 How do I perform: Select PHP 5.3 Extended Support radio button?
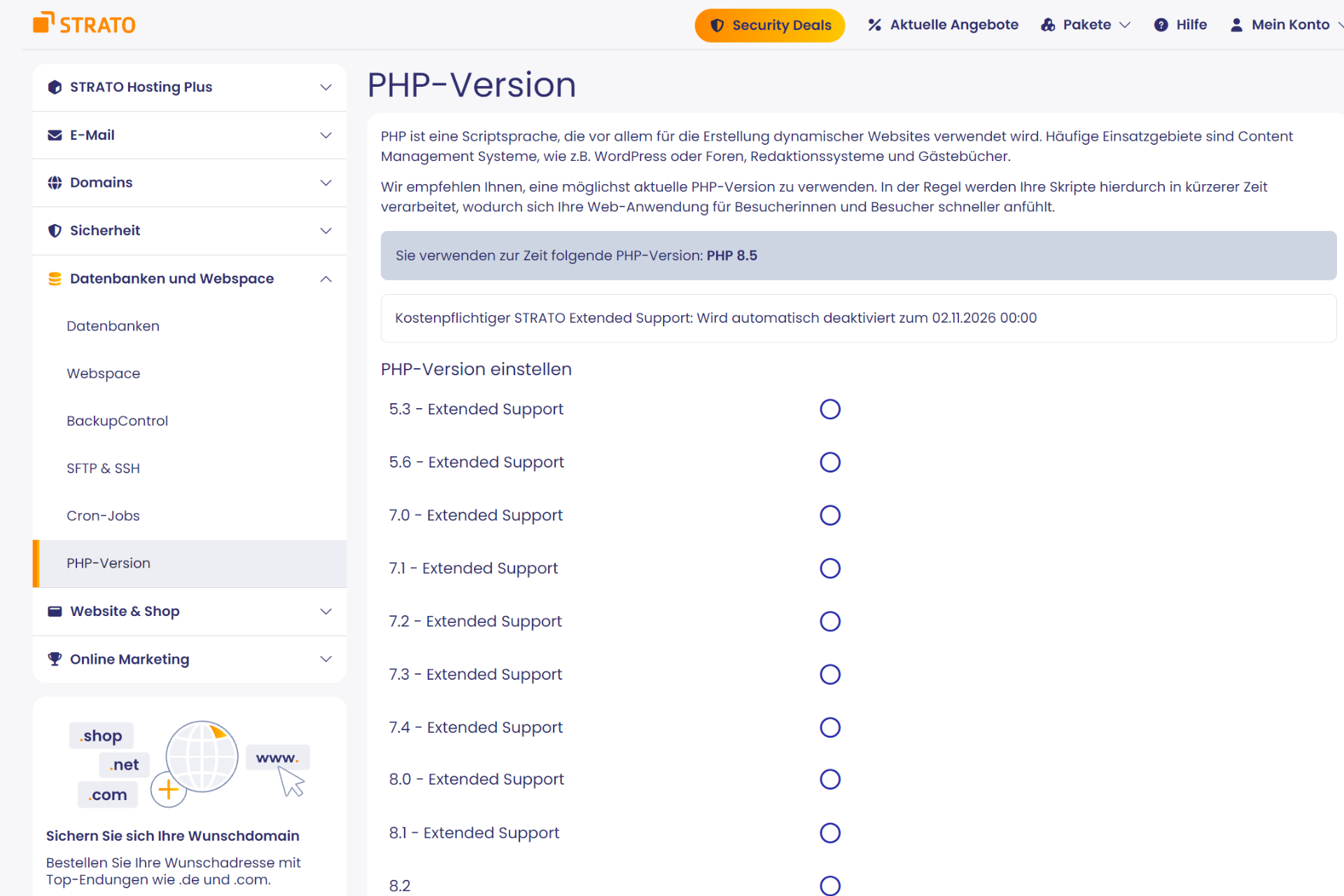[x=830, y=409]
